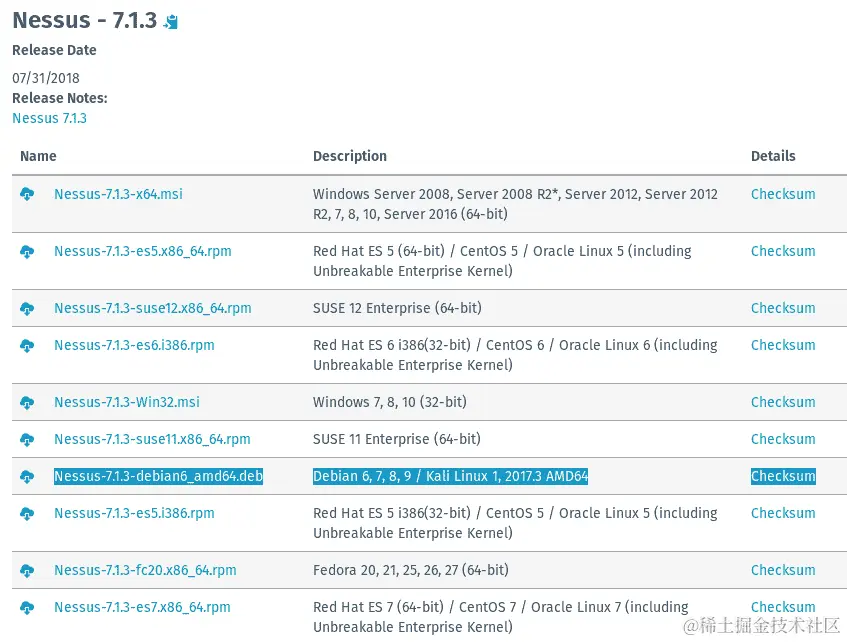This screenshot has height=642, width=847.
Task: Click download icon for Nessus-7.1.3-suse12.x86_64.rpm
Action: click(27, 309)
